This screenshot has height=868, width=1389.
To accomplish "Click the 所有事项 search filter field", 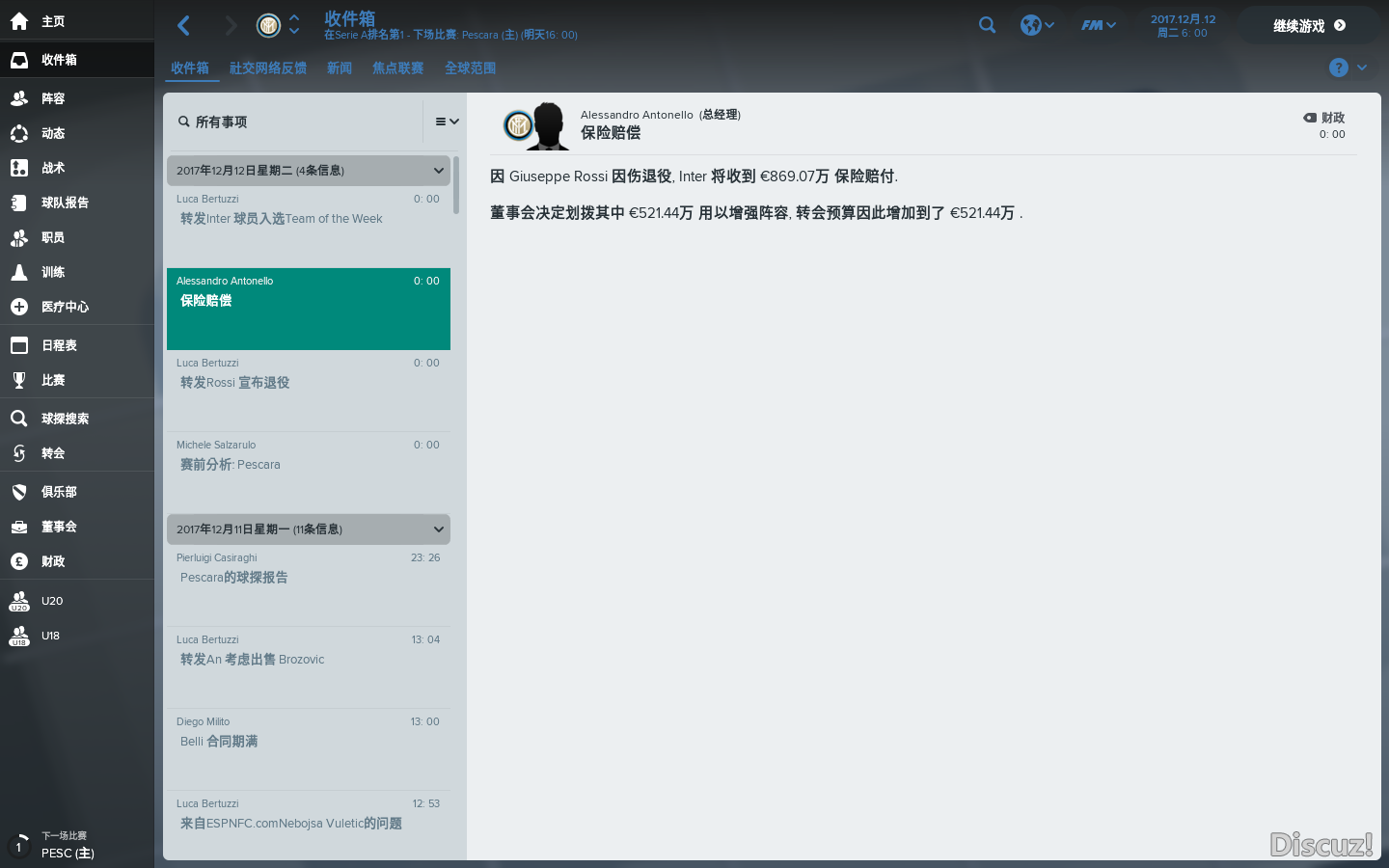I will coord(294,122).
